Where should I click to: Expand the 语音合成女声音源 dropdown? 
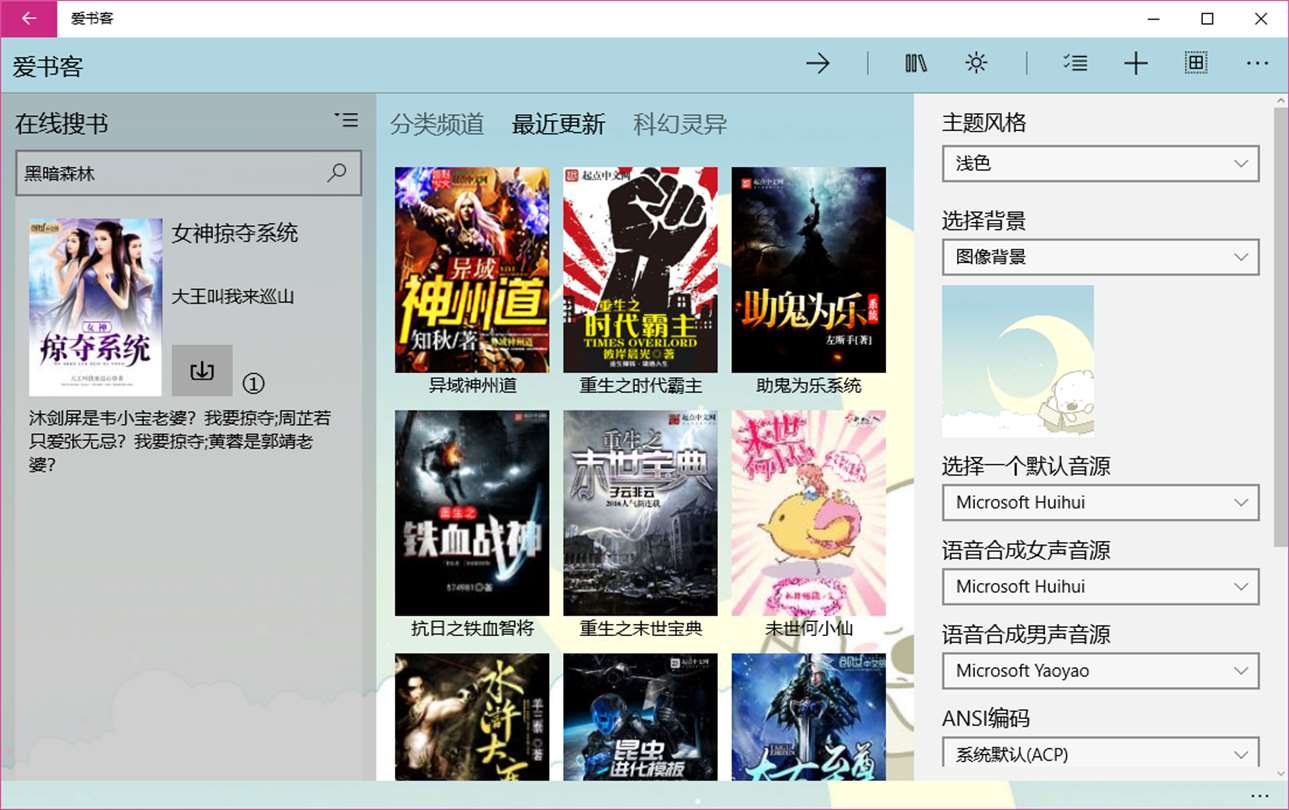tap(1100, 586)
